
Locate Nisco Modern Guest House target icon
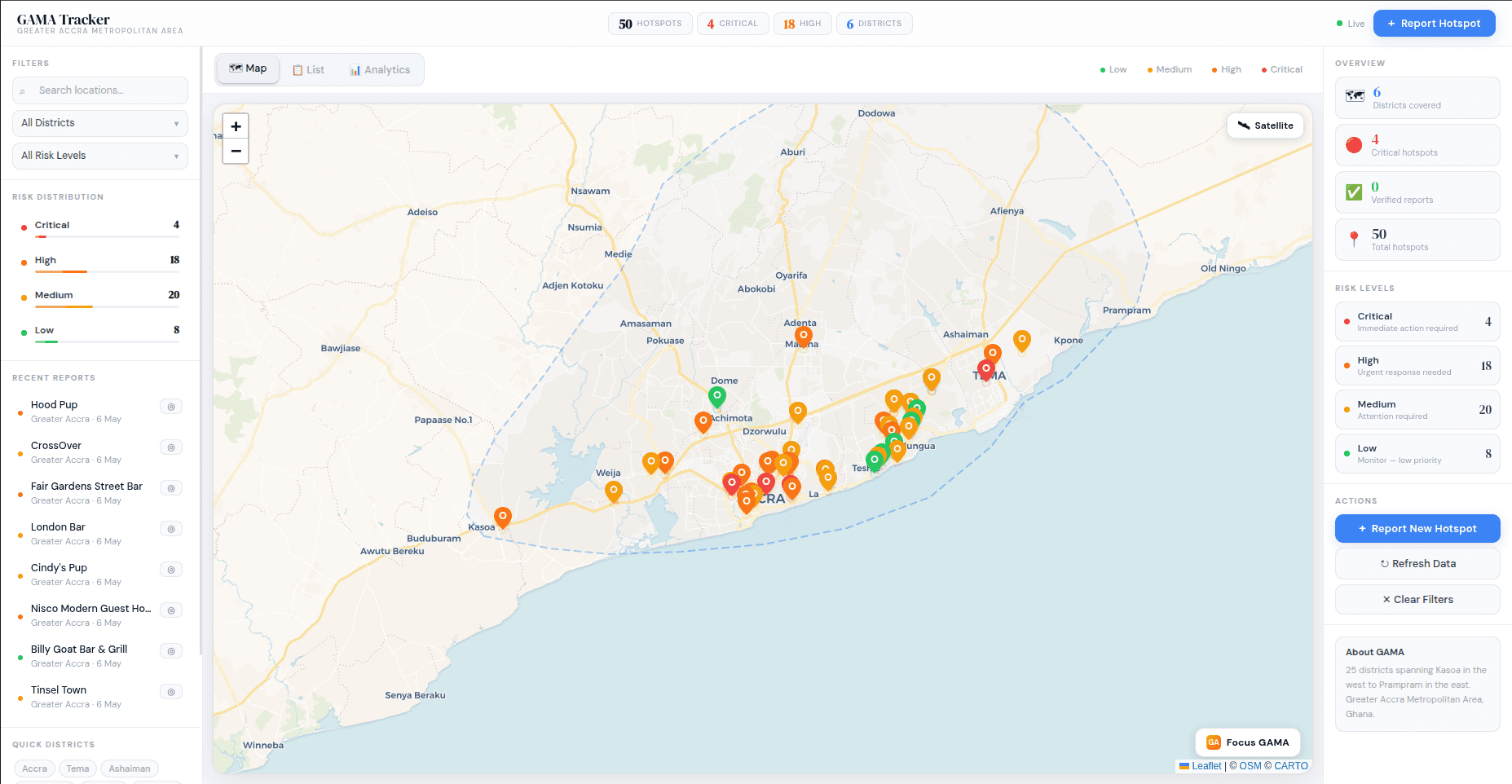pos(171,610)
